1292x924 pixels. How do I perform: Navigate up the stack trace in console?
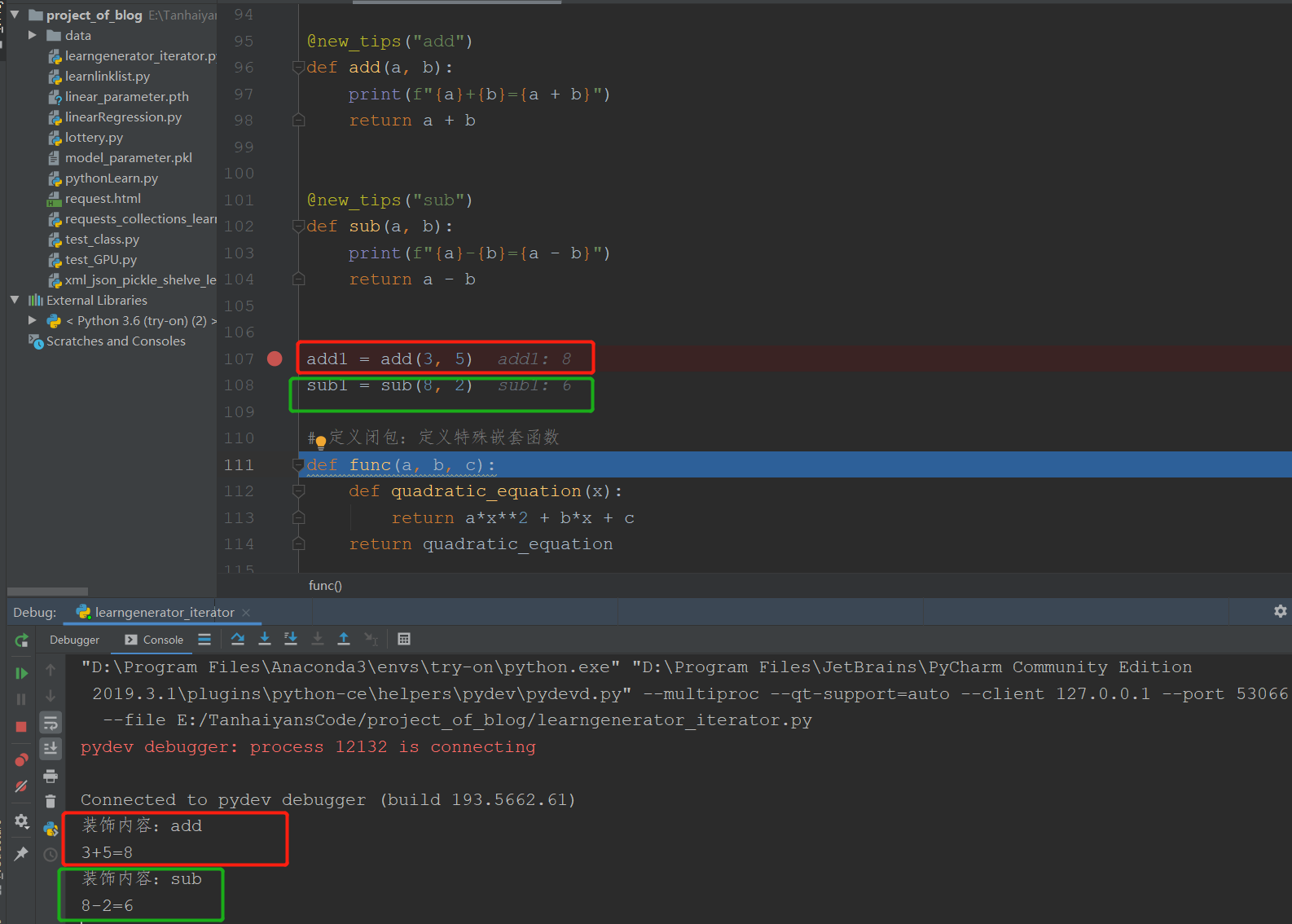pyautogui.click(x=51, y=670)
